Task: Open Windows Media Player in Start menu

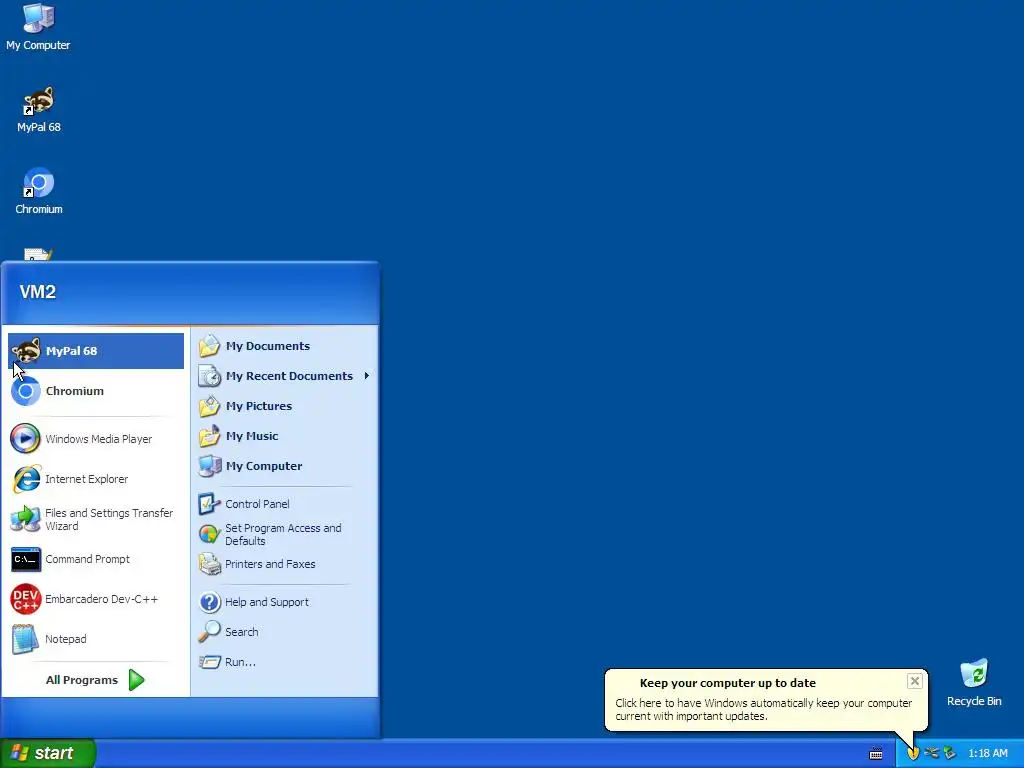Action: click(x=95, y=439)
